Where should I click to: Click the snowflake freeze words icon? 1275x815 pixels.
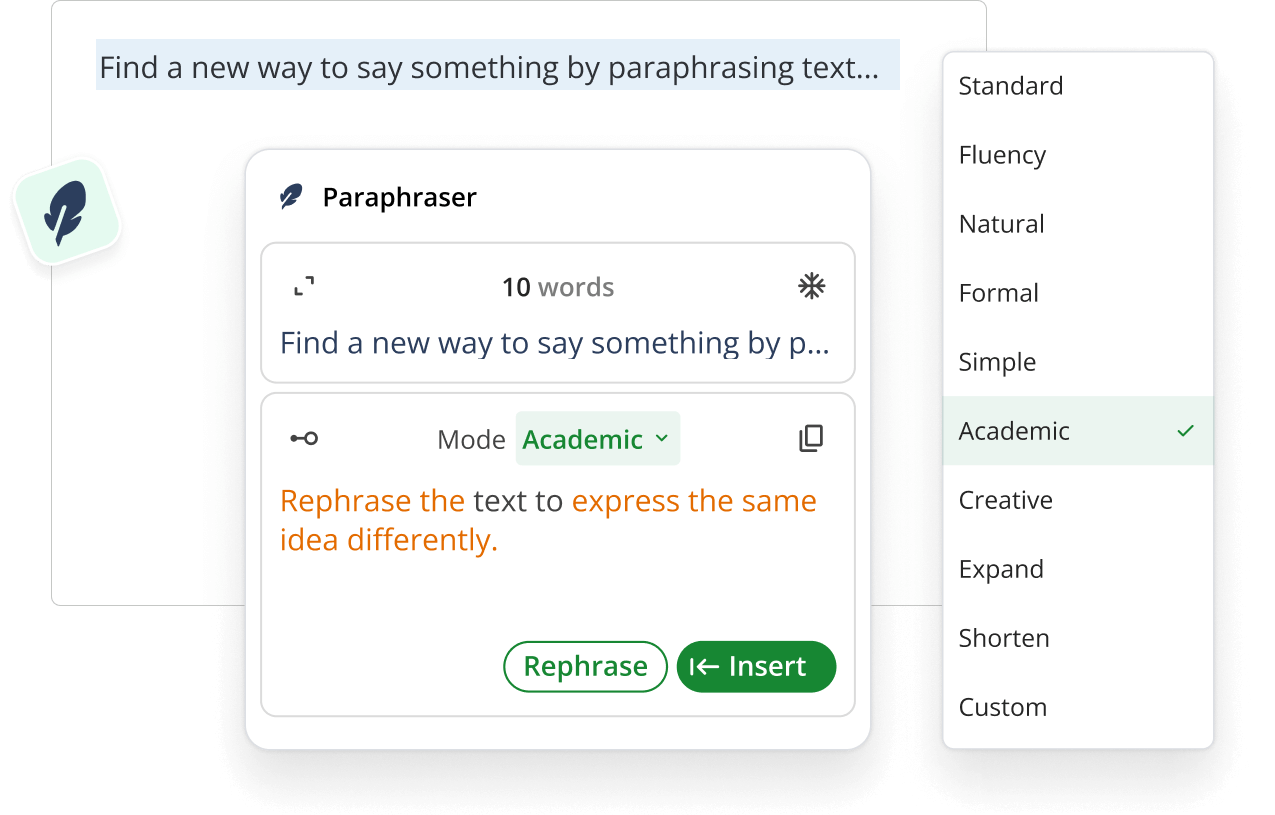811,288
